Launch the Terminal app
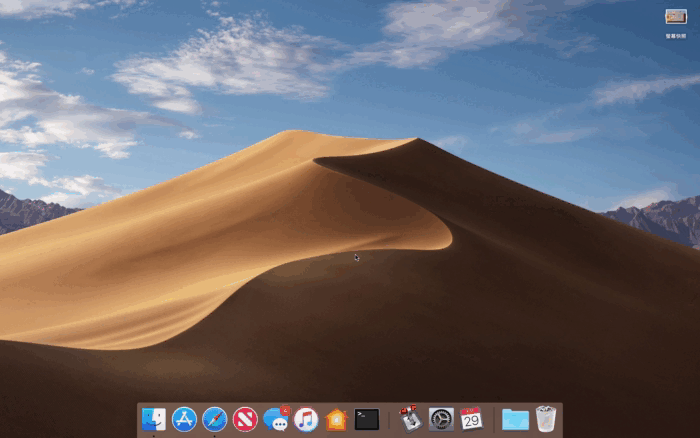This screenshot has height=438, width=700. pos(367,419)
